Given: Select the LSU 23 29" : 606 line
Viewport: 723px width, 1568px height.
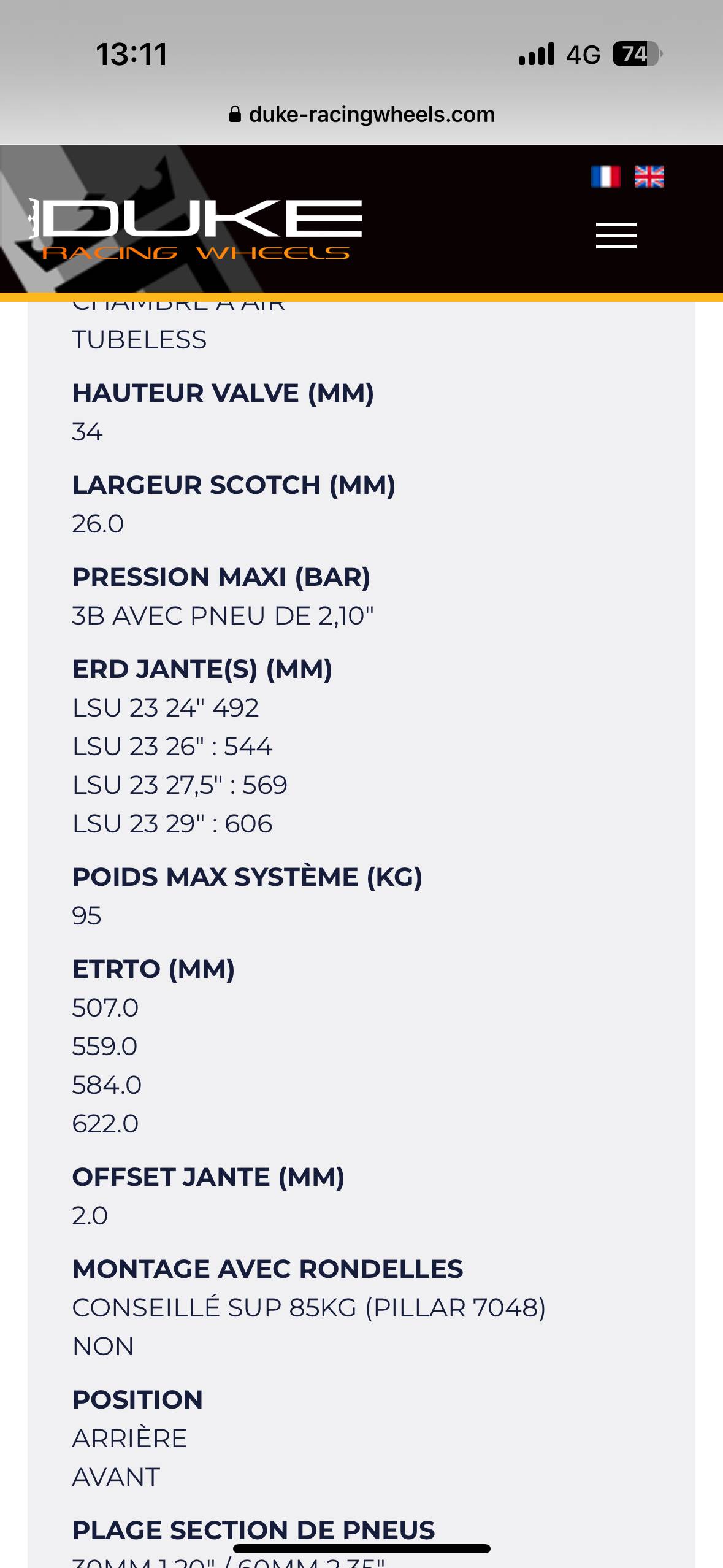Looking at the screenshot, I should pyautogui.click(x=172, y=823).
